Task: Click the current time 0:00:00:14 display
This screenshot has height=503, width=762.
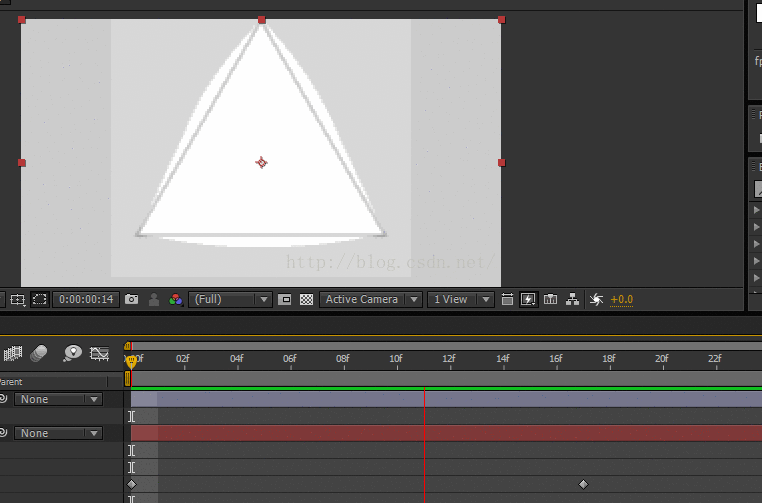Action: [x=85, y=299]
